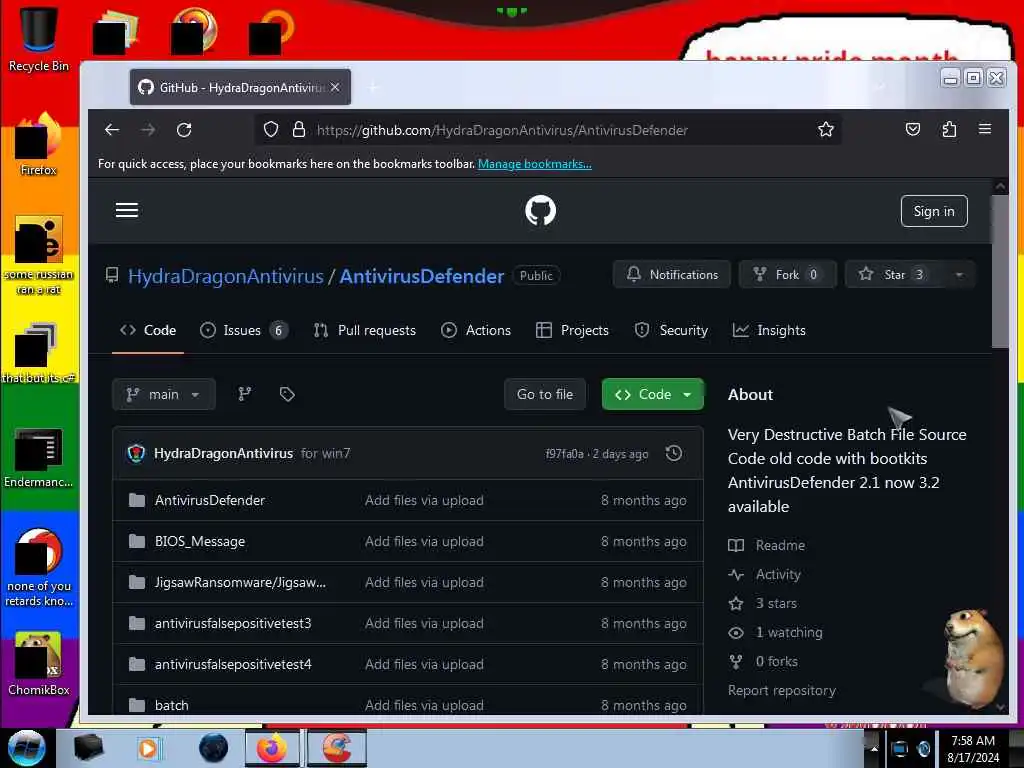1024x768 pixels.
Task: Open the 3 stars link
Action: coord(776,603)
